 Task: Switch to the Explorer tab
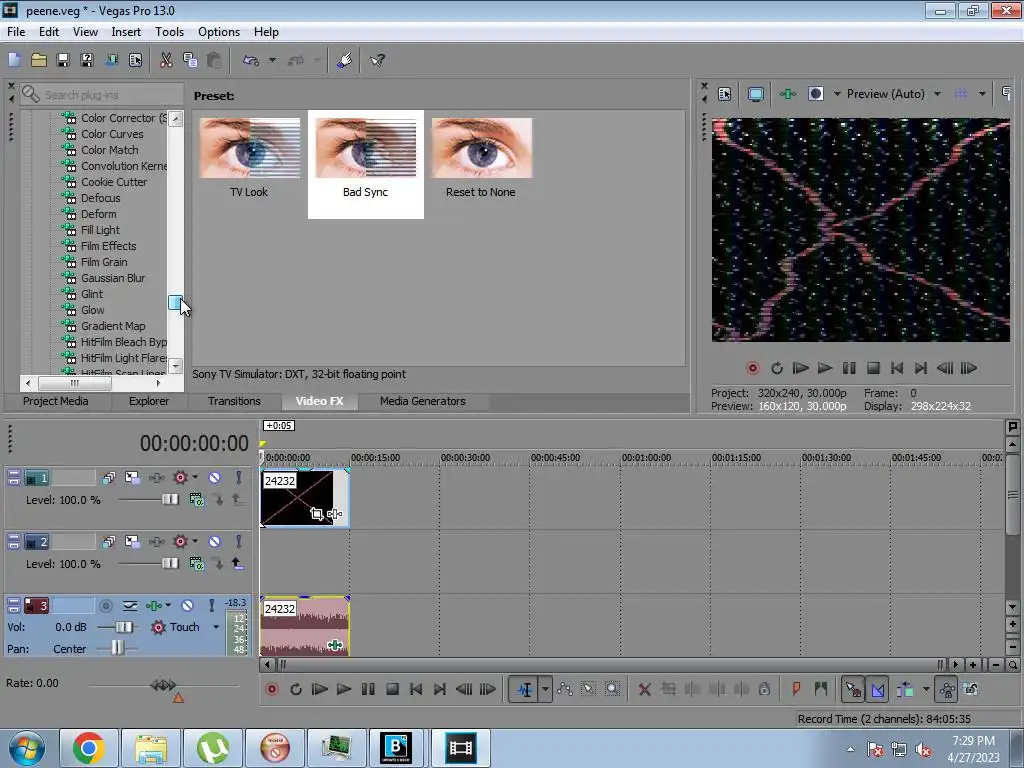[149, 401]
